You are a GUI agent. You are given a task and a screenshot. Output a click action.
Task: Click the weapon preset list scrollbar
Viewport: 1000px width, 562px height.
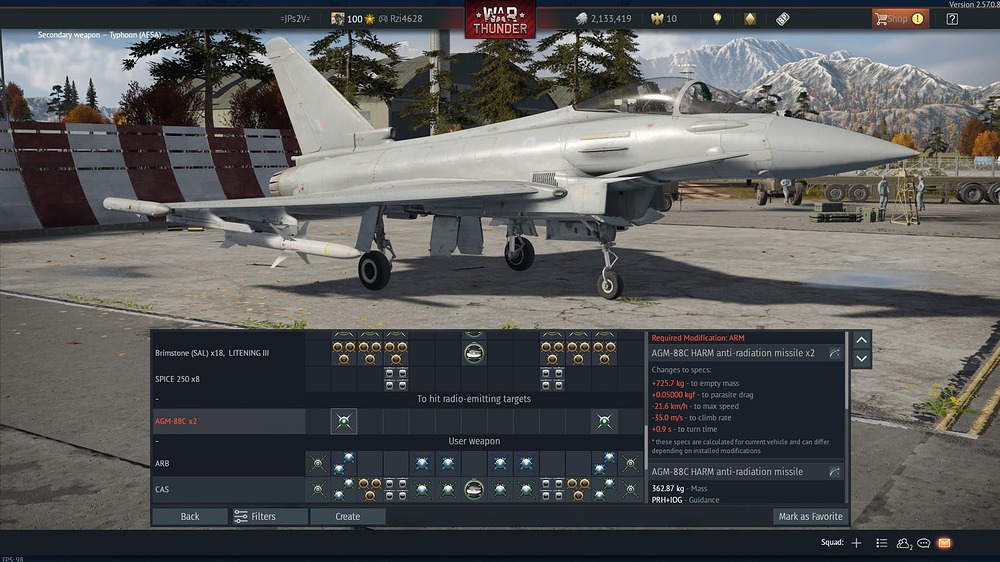pos(645,447)
